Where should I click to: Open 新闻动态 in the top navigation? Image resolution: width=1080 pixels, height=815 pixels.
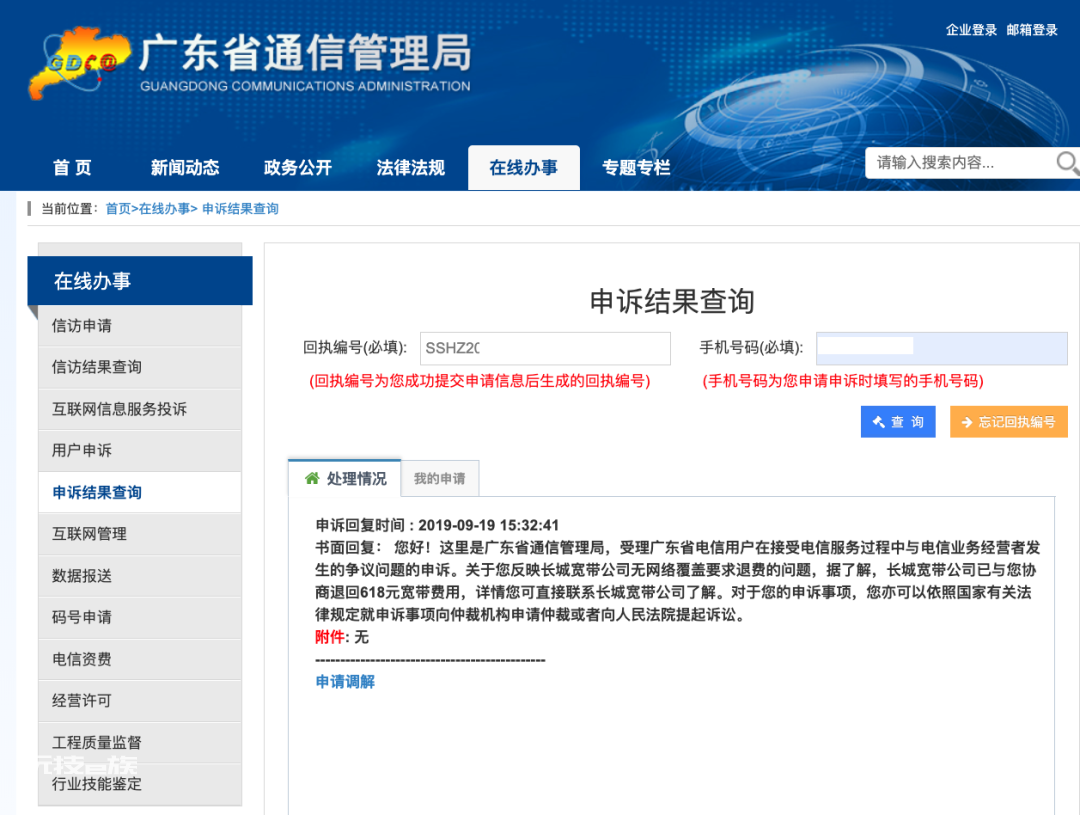pyautogui.click(x=185, y=167)
